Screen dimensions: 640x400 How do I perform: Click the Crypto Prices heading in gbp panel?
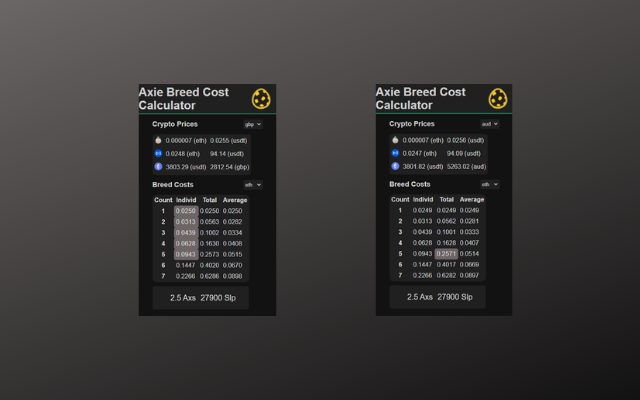pos(175,124)
